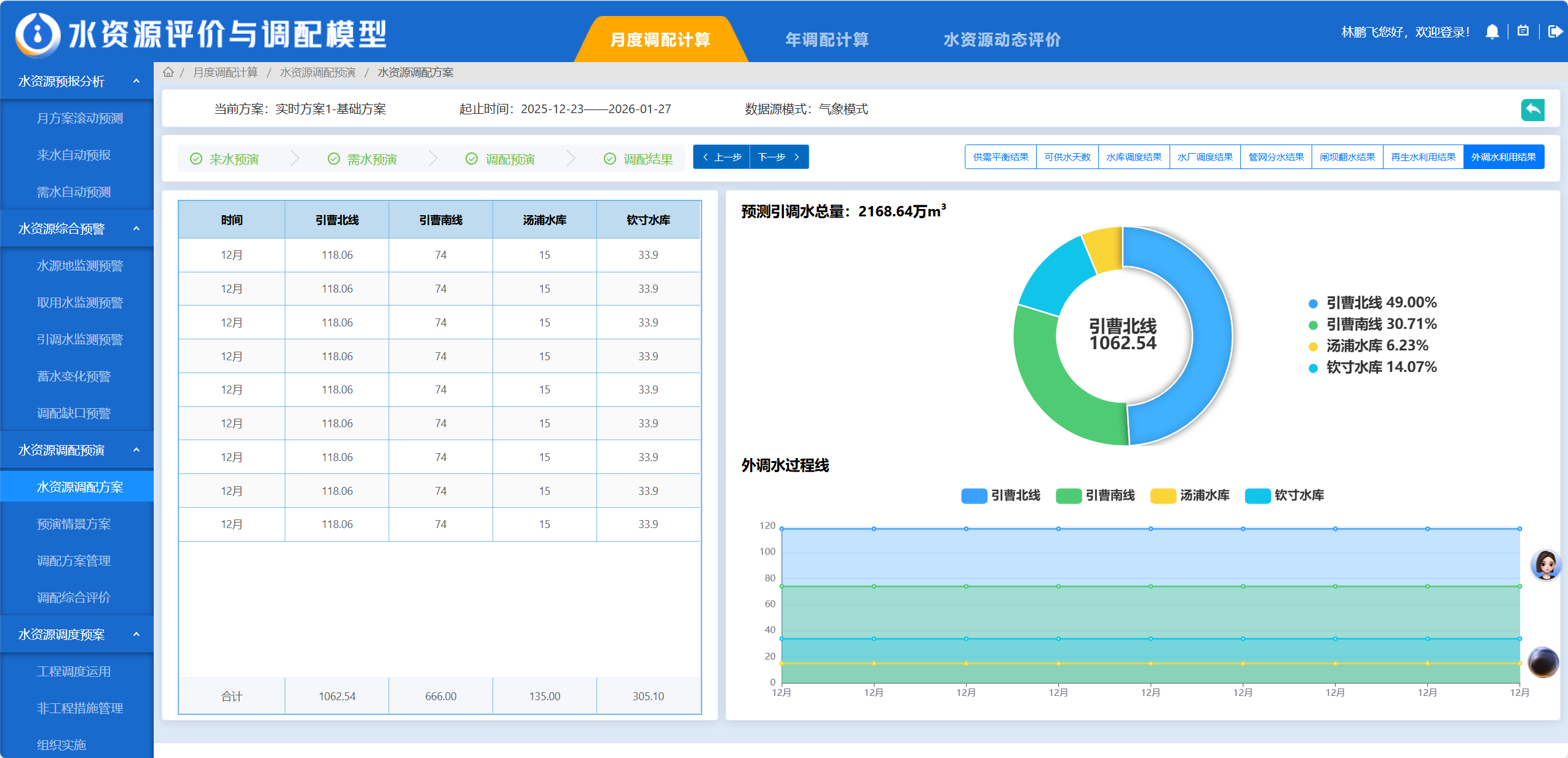The height and width of the screenshot is (758, 1568).
Task: Switch to the 年调配计算 top tab
Action: (826, 40)
